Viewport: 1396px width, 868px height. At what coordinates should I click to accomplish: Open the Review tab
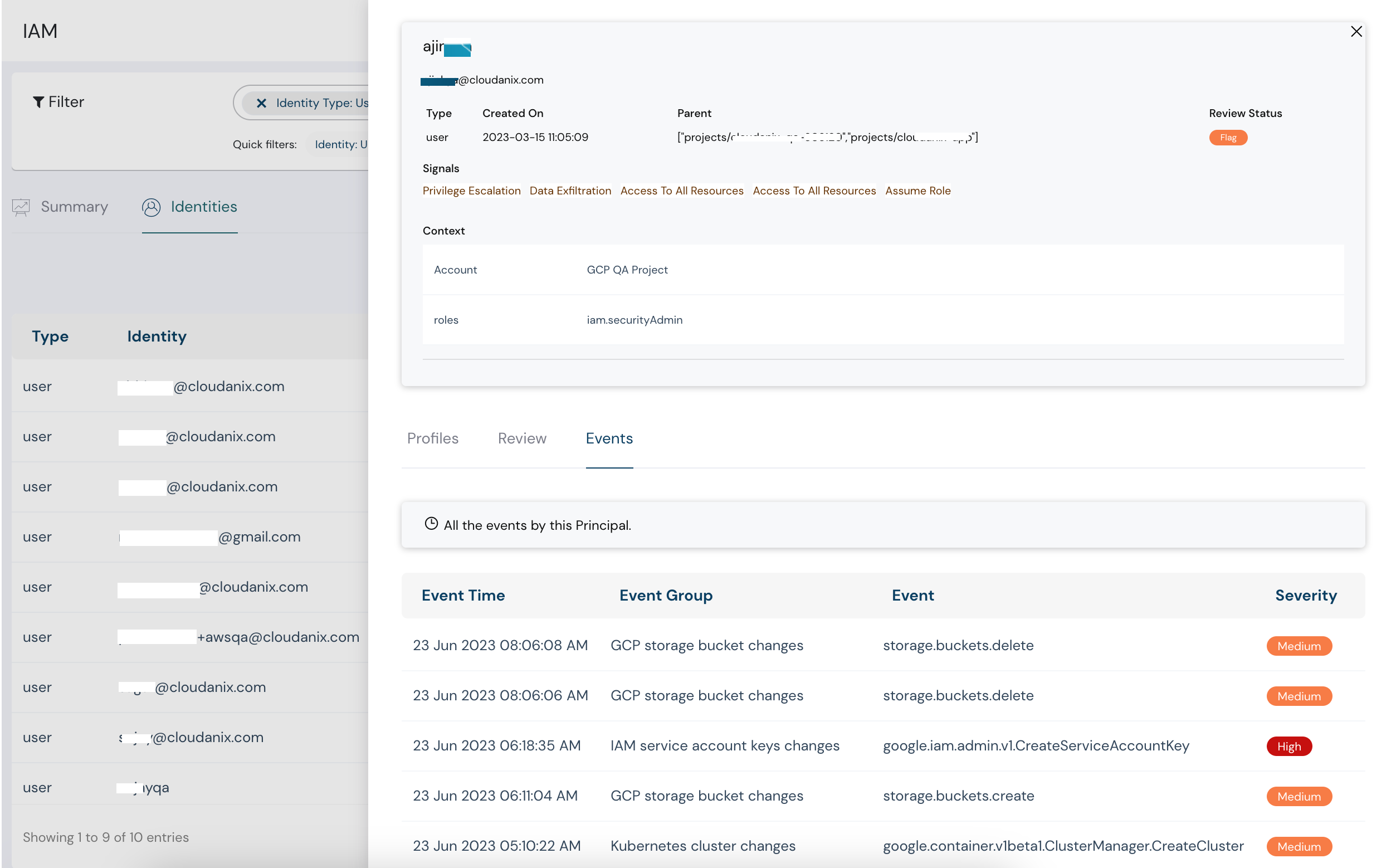click(521, 438)
